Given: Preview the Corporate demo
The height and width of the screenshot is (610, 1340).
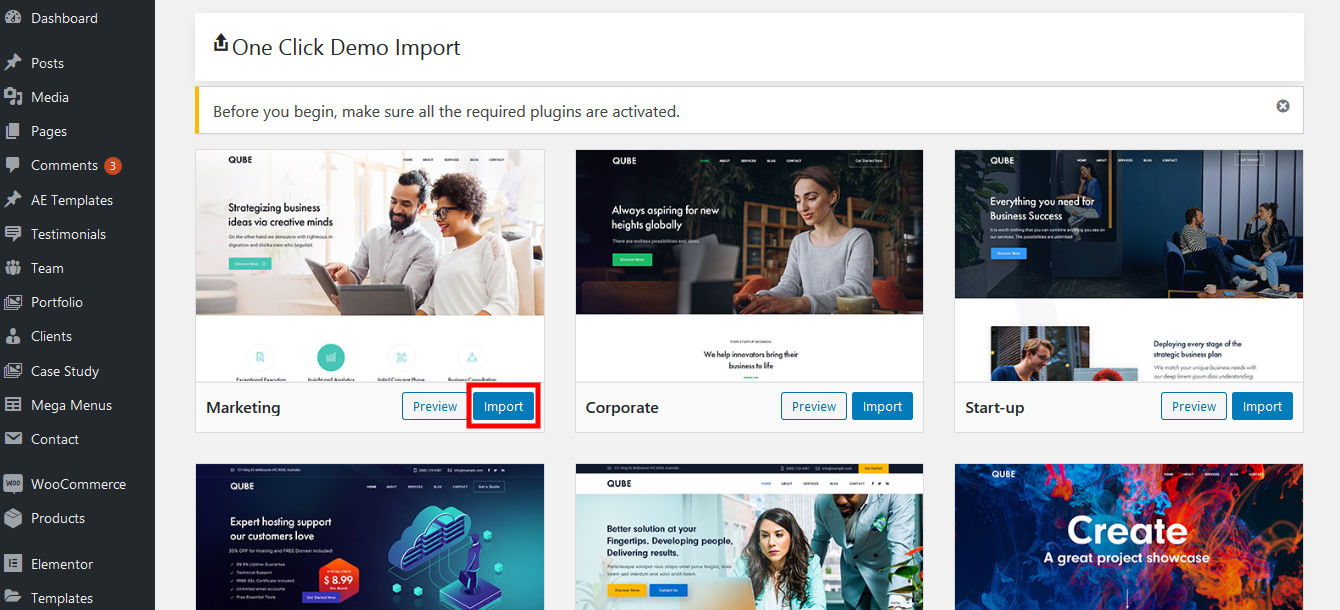Looking at the screenshot, I should [814, 407].
